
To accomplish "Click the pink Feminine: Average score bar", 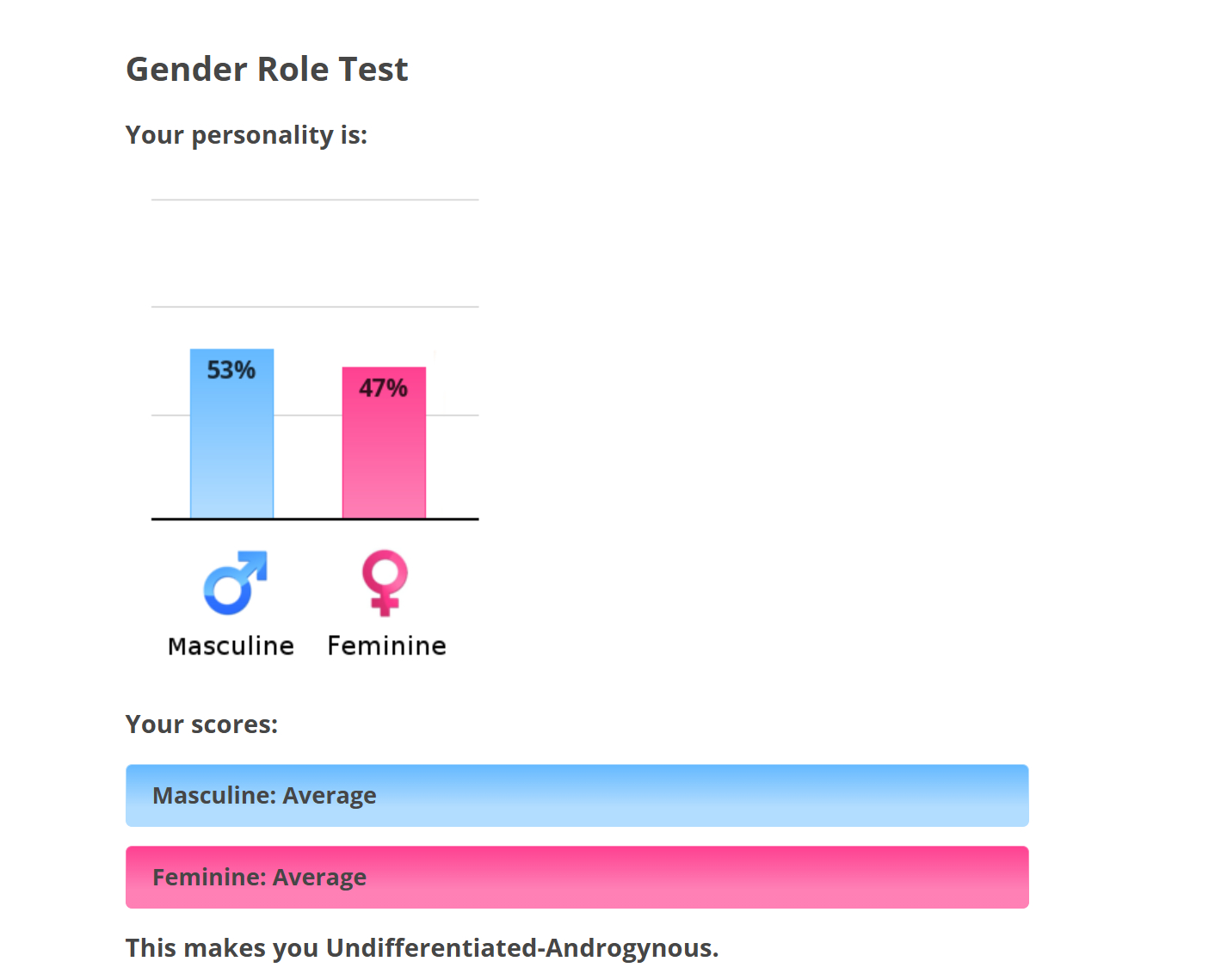I will click(577, 878).
